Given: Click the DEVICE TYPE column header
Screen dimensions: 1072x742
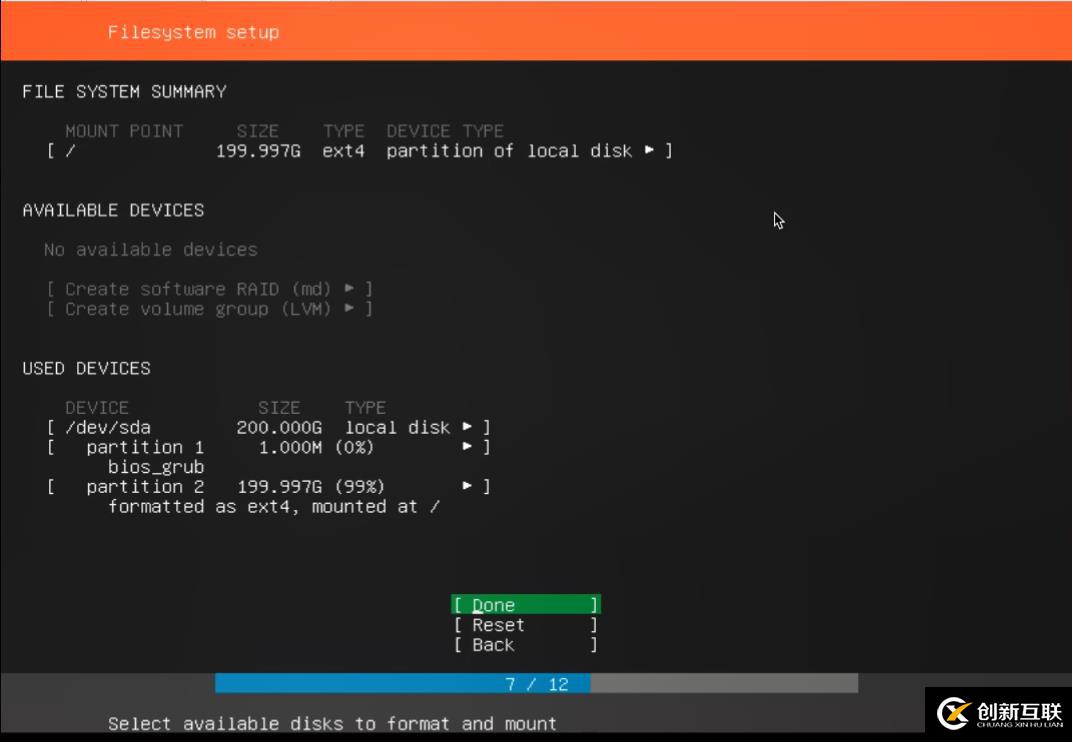Looking at the screenshot, I should [x=445, y=131].
